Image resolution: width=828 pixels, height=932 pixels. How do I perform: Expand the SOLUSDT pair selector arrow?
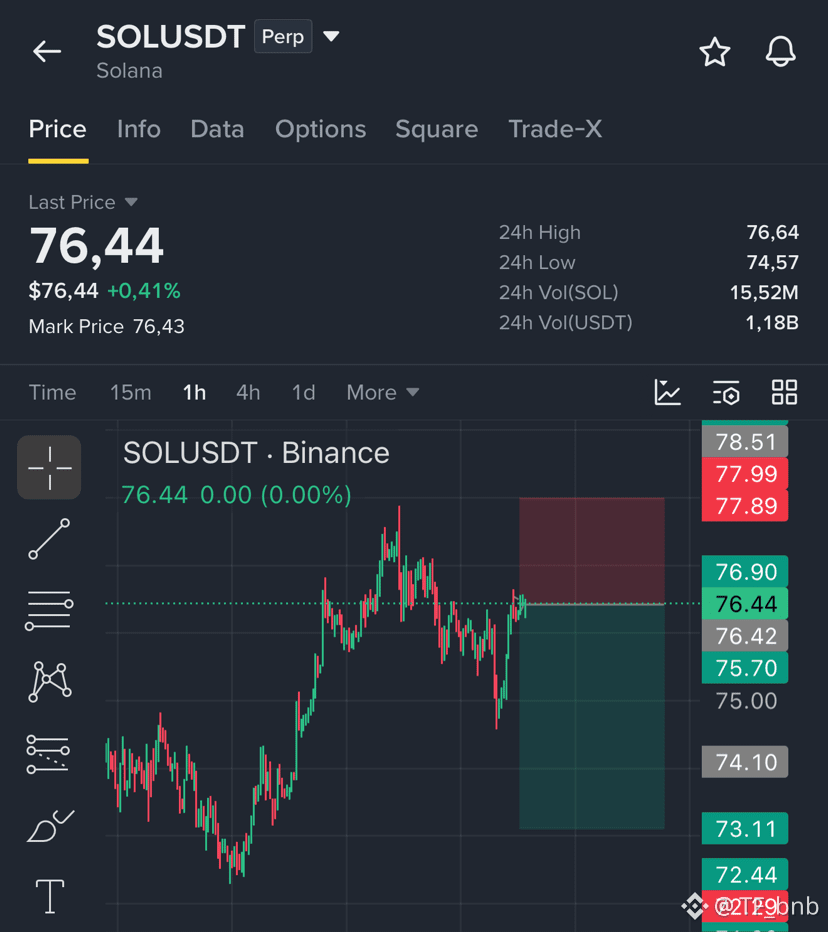[x=331, y=37]
